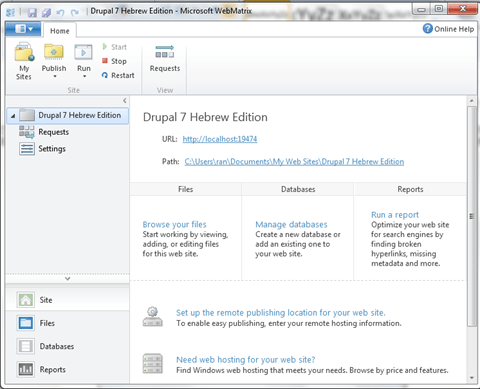Click the remote publishing gear server icon
Viewport: 480px width, 389px height.
153,317
